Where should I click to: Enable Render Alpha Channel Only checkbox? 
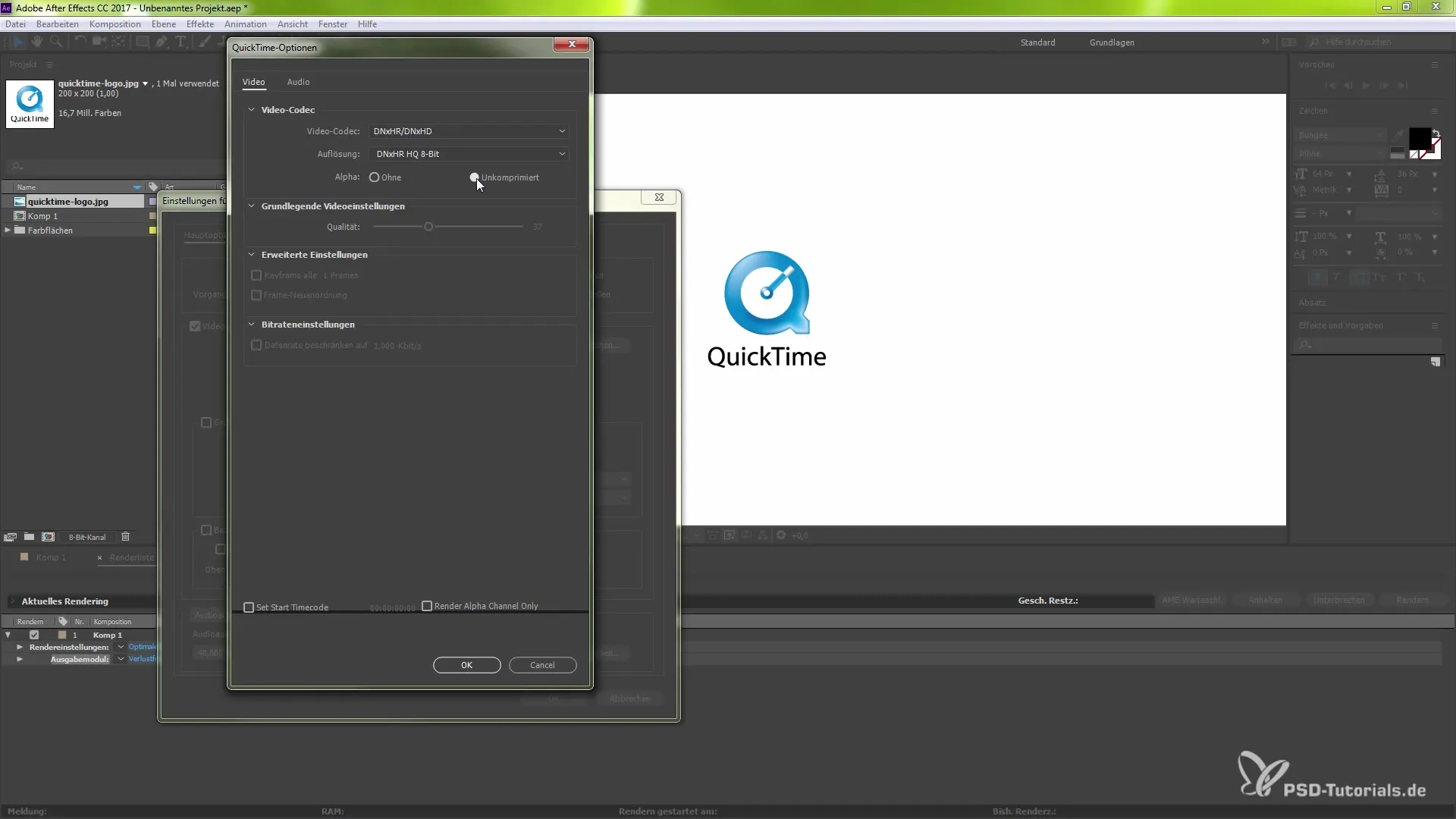point(427,606)
